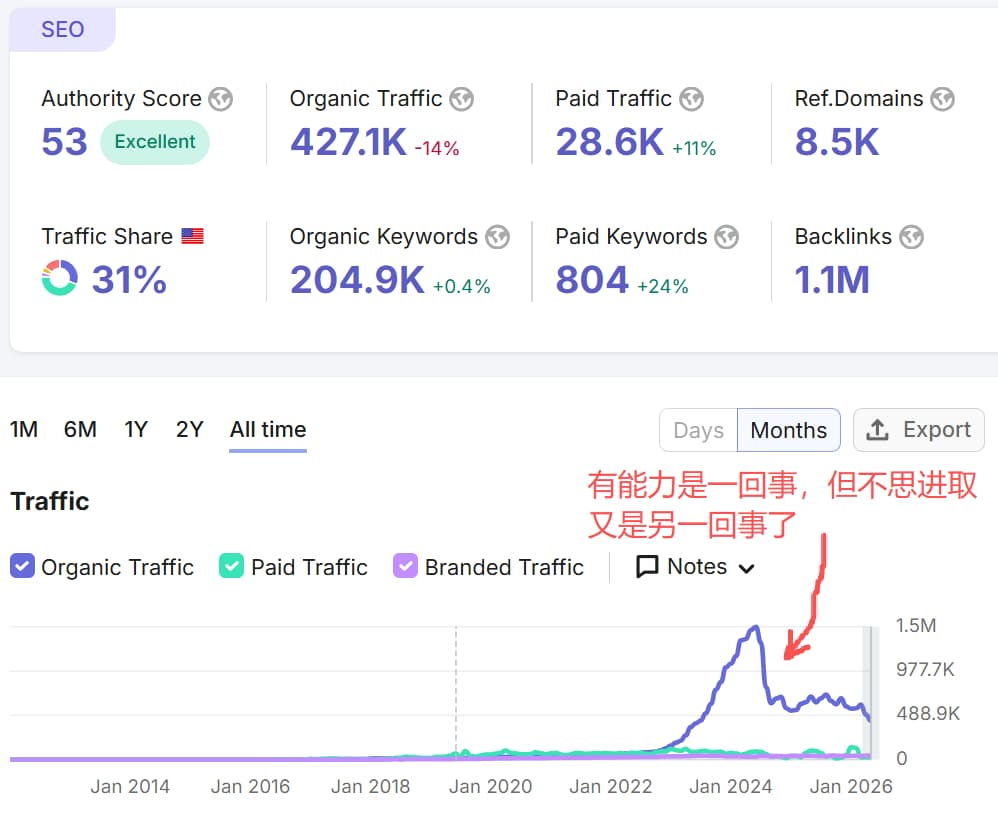The width and height of the screenshot is (998, 815).
Task: Click US flag icon by Traffic Share
Action: coord(192,236)
